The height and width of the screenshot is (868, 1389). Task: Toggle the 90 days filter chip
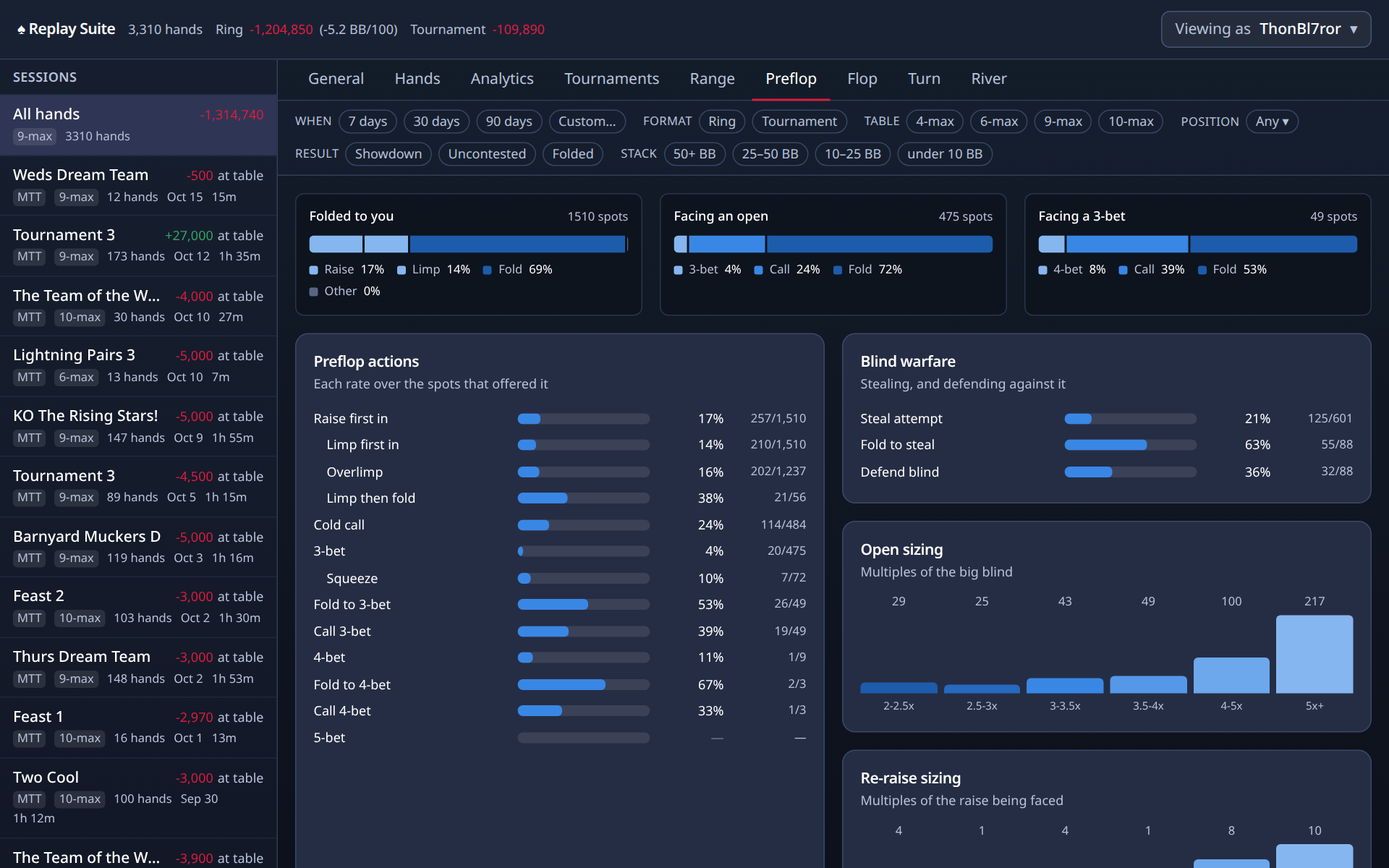click(x=509, y=122)
